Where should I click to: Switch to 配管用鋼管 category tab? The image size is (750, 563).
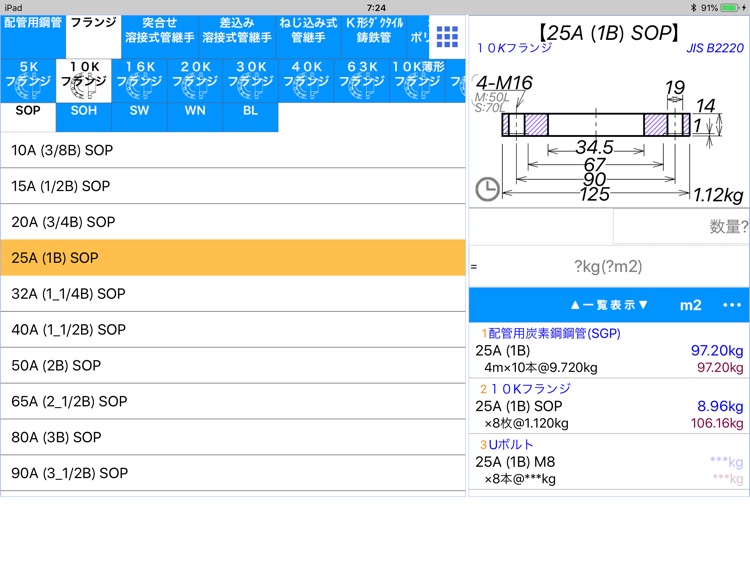(x=33, y=37)
